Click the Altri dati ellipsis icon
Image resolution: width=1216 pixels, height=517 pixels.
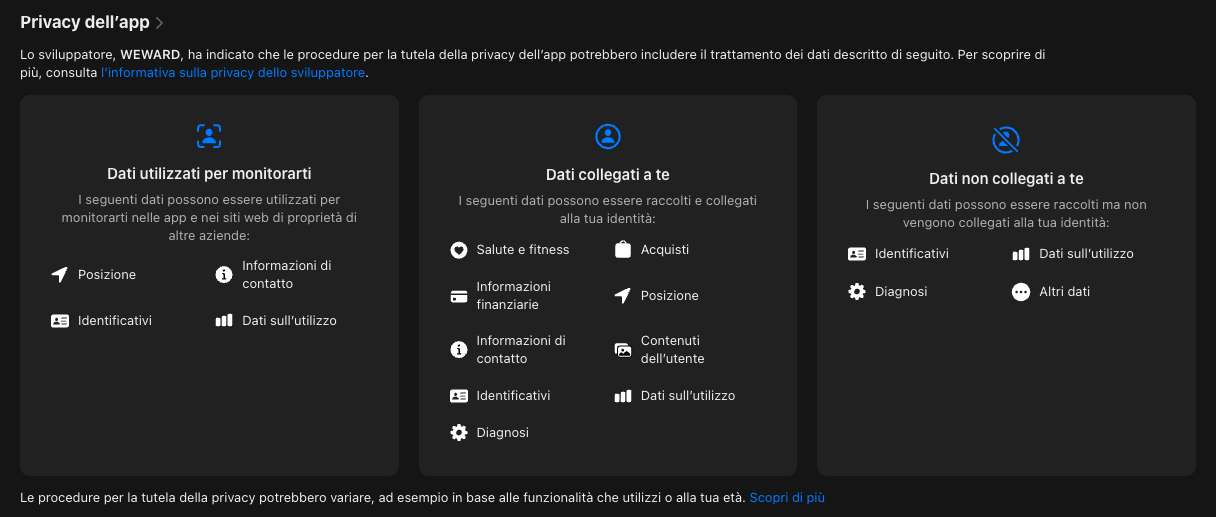point(1021,292)
